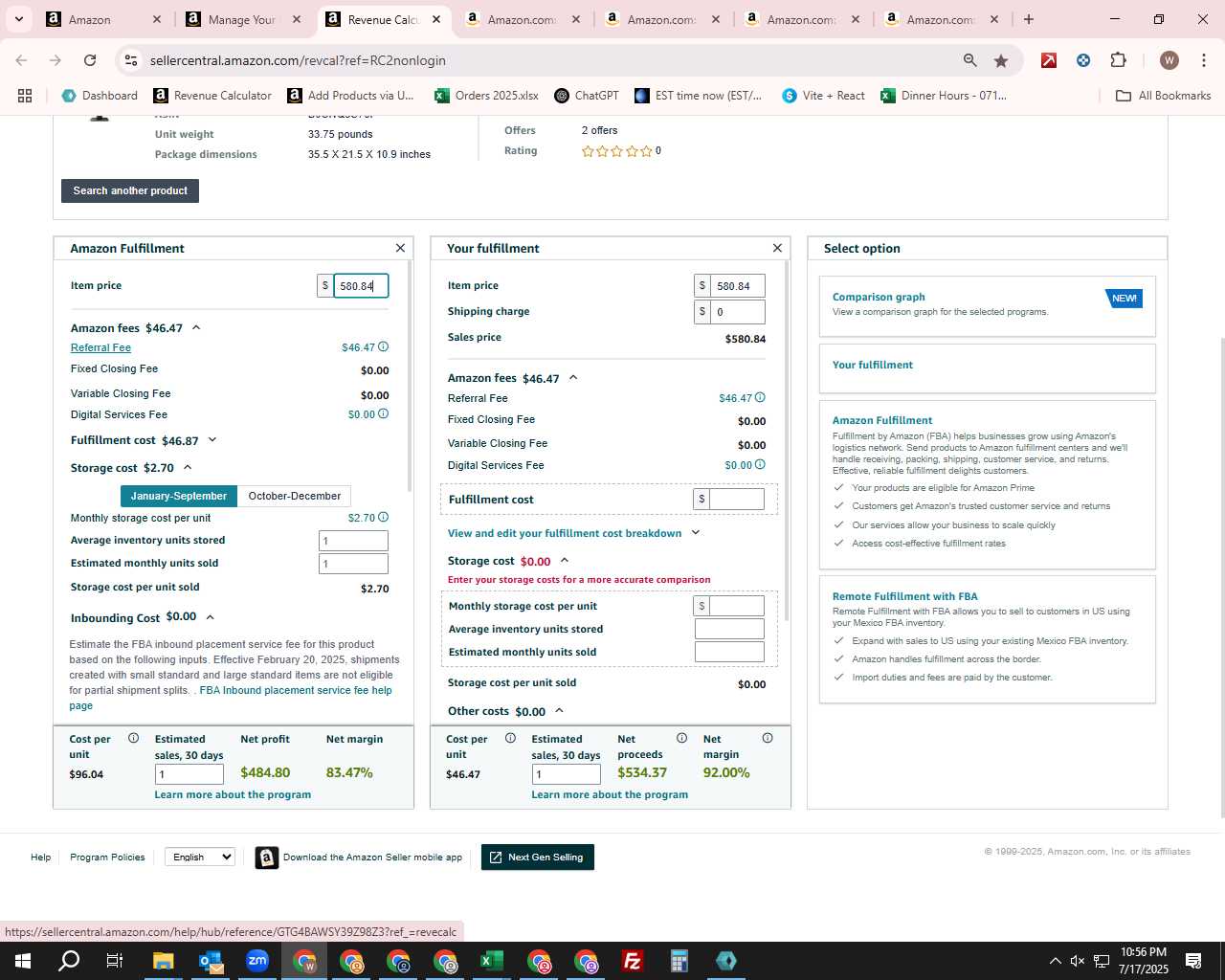Click info icon beside Your fulfillment Net margin
Image resolution: width=1225 pixels, height=980 pixels.
(767, 738)
